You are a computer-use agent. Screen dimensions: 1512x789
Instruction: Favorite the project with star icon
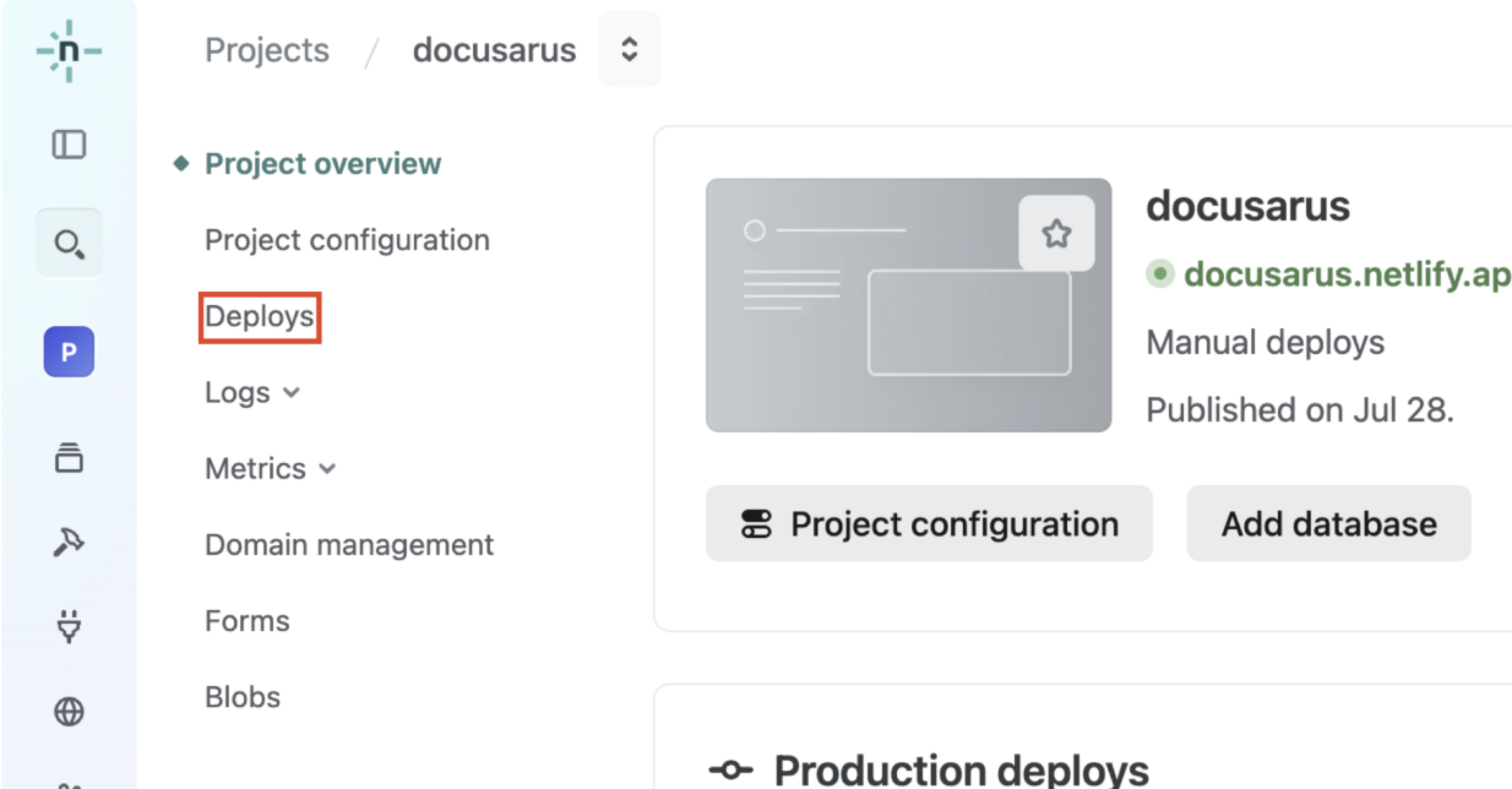[1056, 233]
